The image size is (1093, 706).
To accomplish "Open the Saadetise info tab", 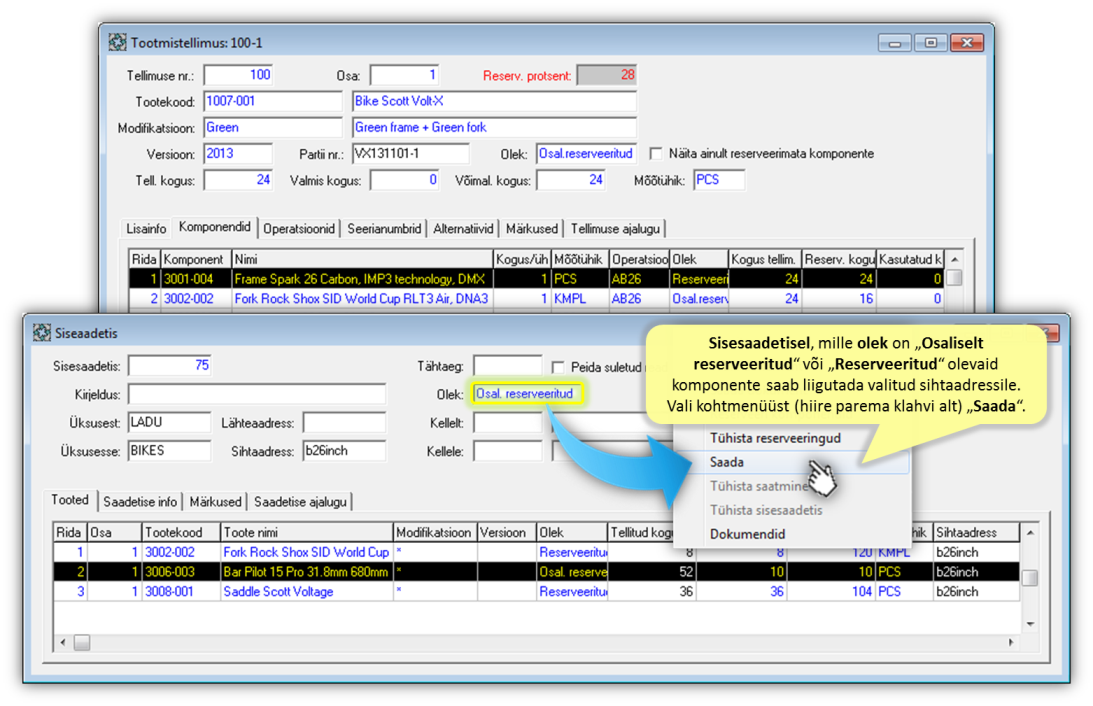I will pyautogui.click(x=140, y=502).
